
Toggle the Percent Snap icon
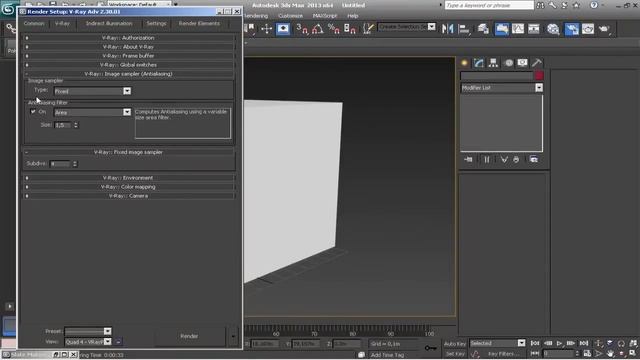click(333, 29)
